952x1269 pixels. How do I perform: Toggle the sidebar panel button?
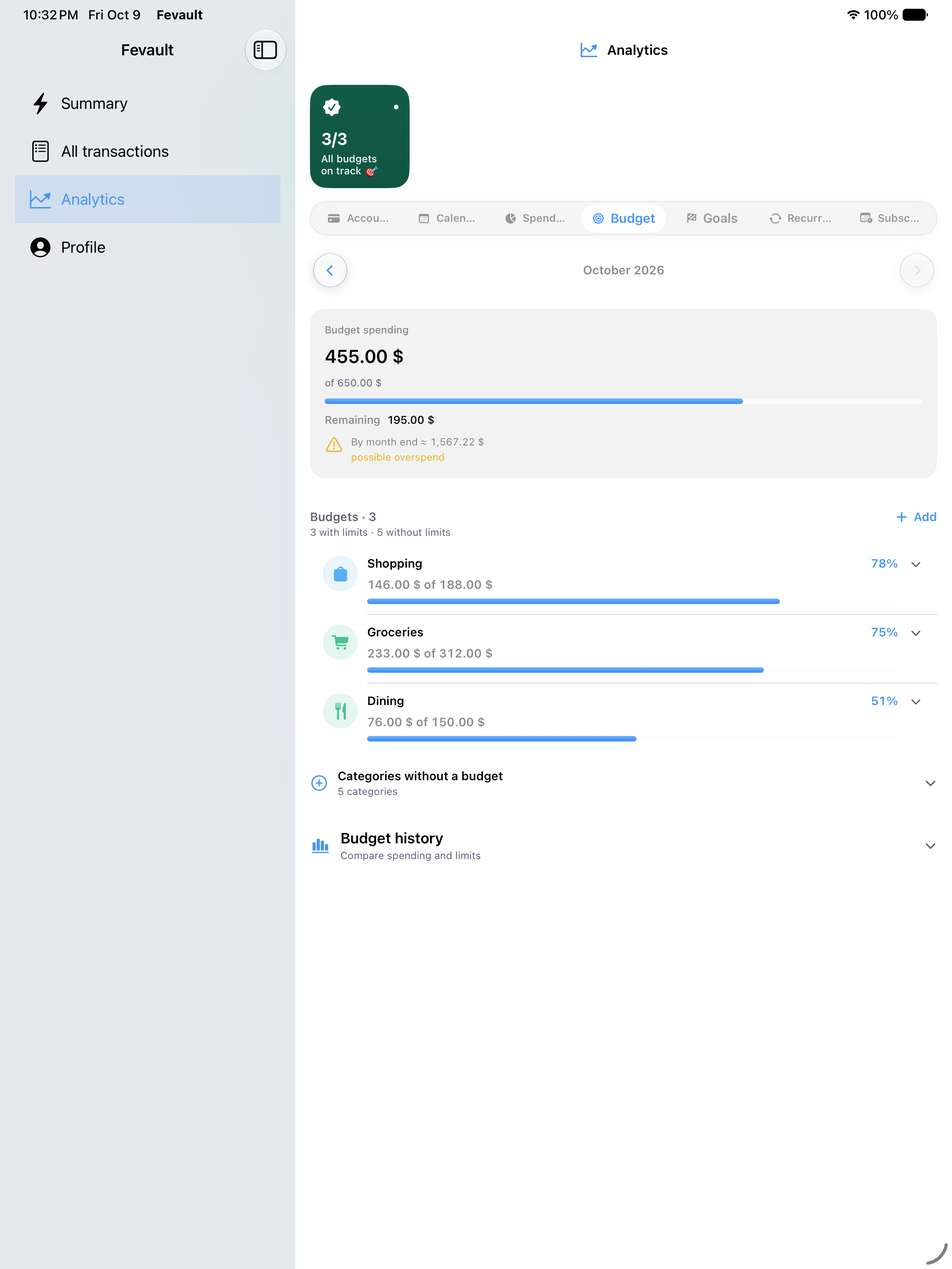pos(265,50)
